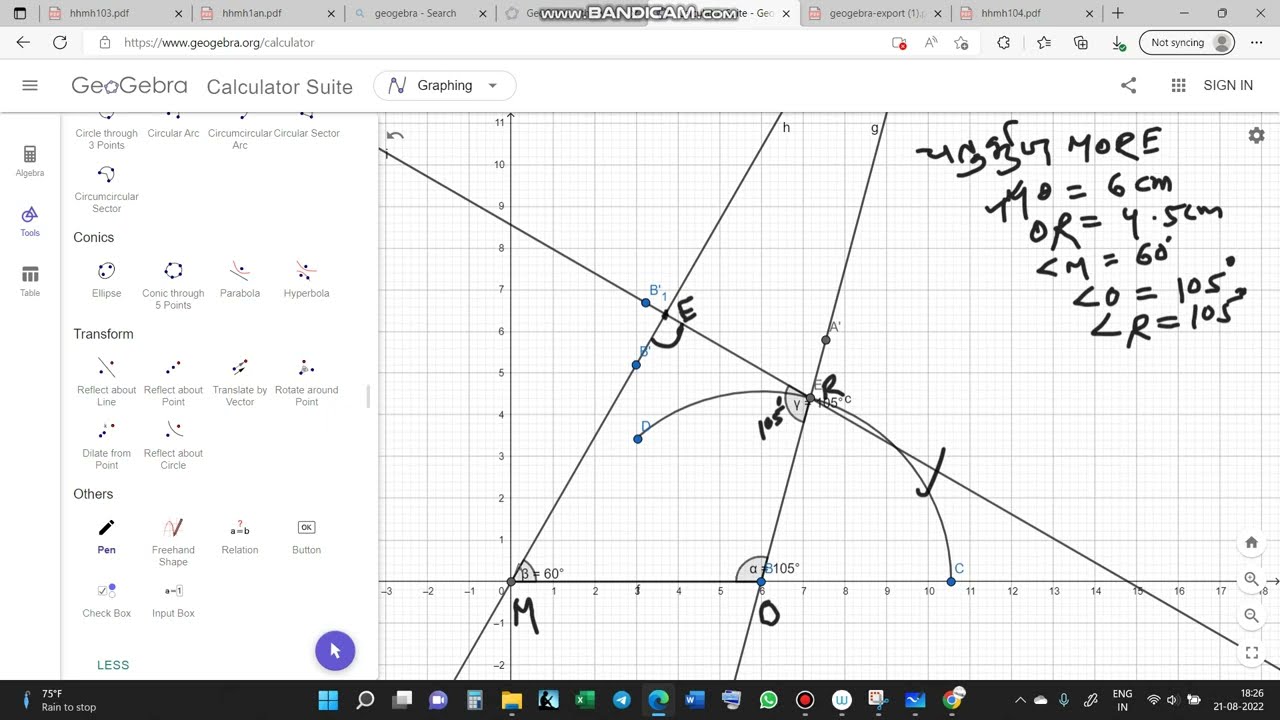Switch to the Tools view
This screenshot has width=1280, height=720.
coord(30,221)
